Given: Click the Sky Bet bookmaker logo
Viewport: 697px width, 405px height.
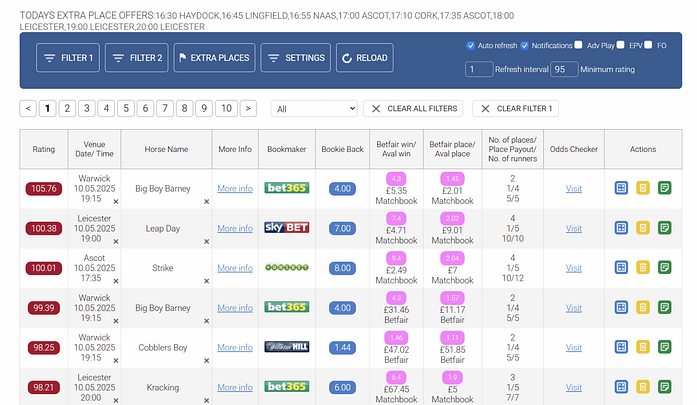Looking at the screenshot, I should point(286,228).
